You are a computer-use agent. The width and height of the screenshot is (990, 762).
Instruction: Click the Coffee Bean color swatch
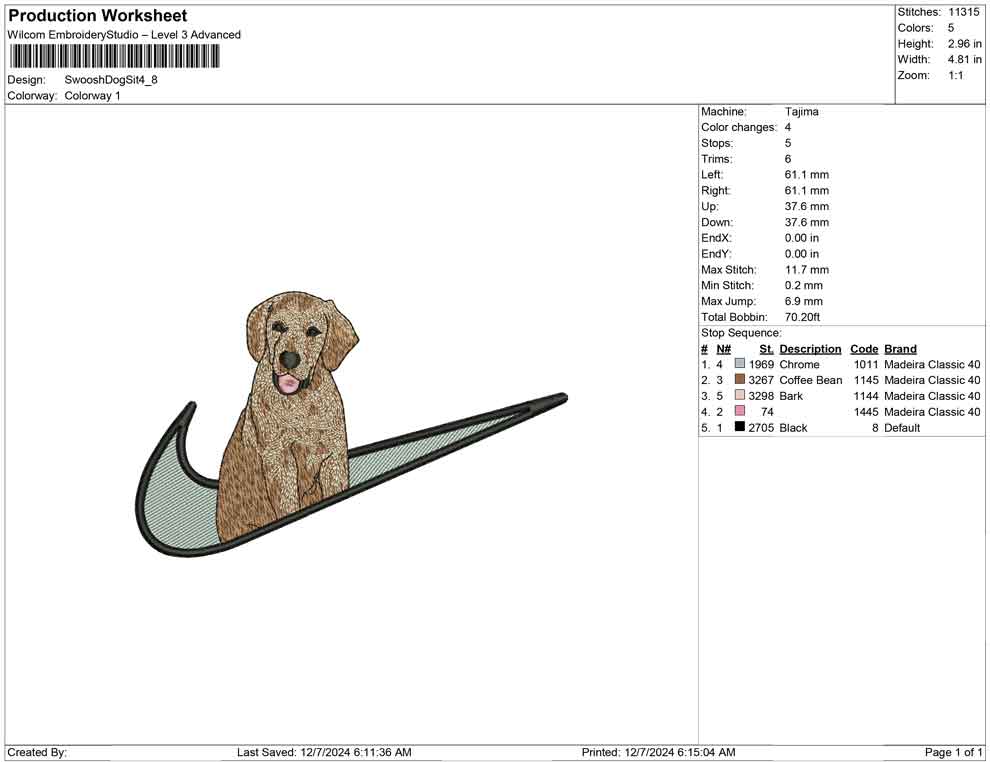(739, 379)
